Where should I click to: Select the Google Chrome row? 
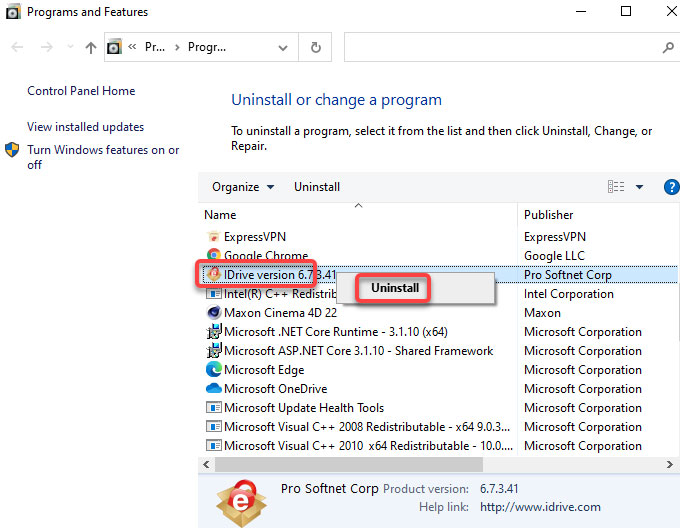pos(266,255)
